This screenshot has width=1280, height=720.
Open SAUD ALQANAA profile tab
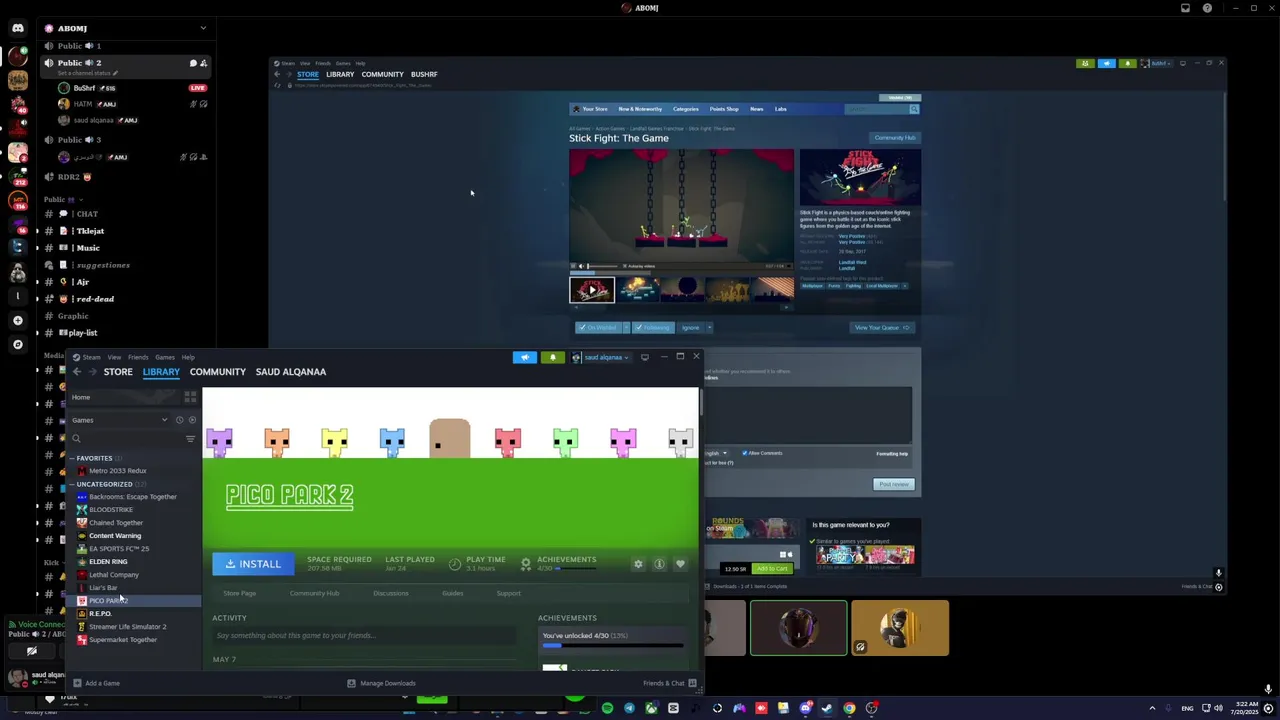click(291, 372)
